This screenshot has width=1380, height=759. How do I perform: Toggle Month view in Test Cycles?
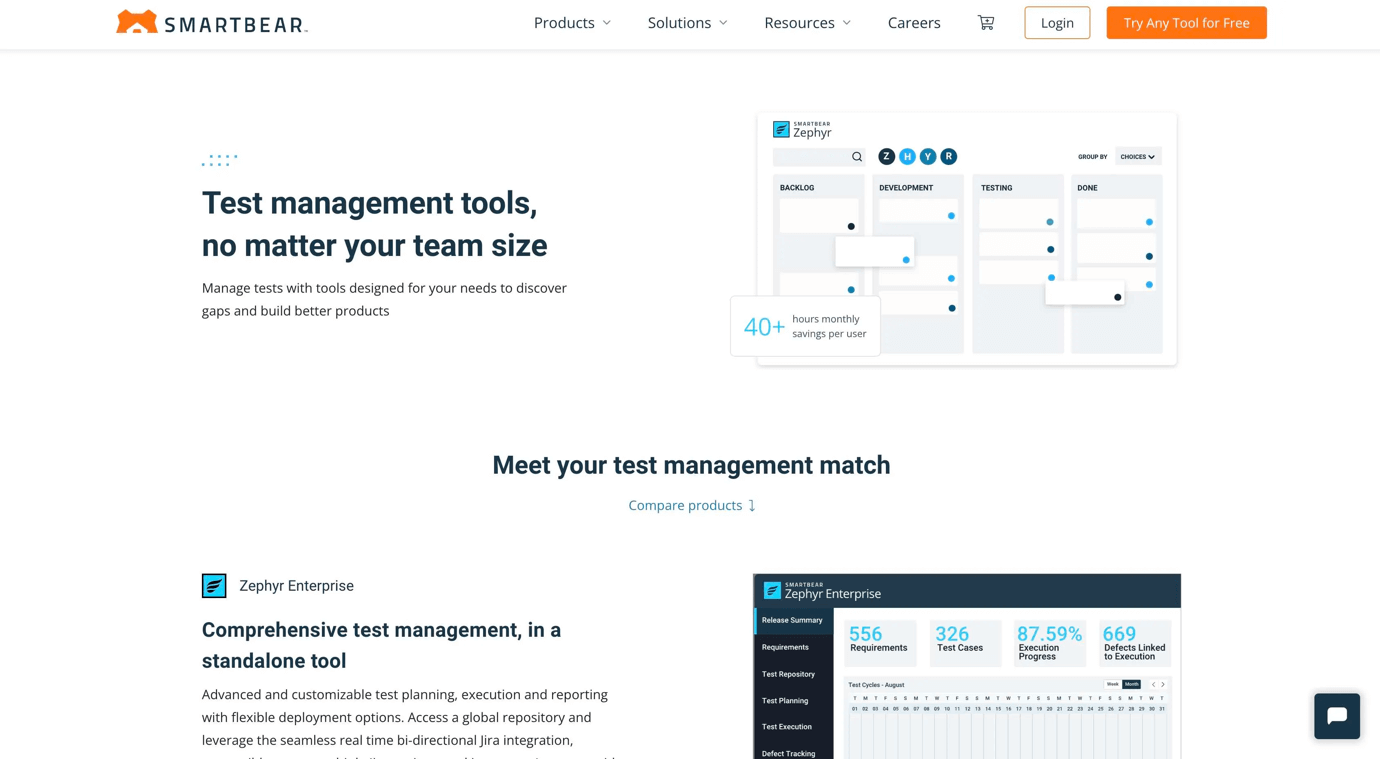[1131, 685]
